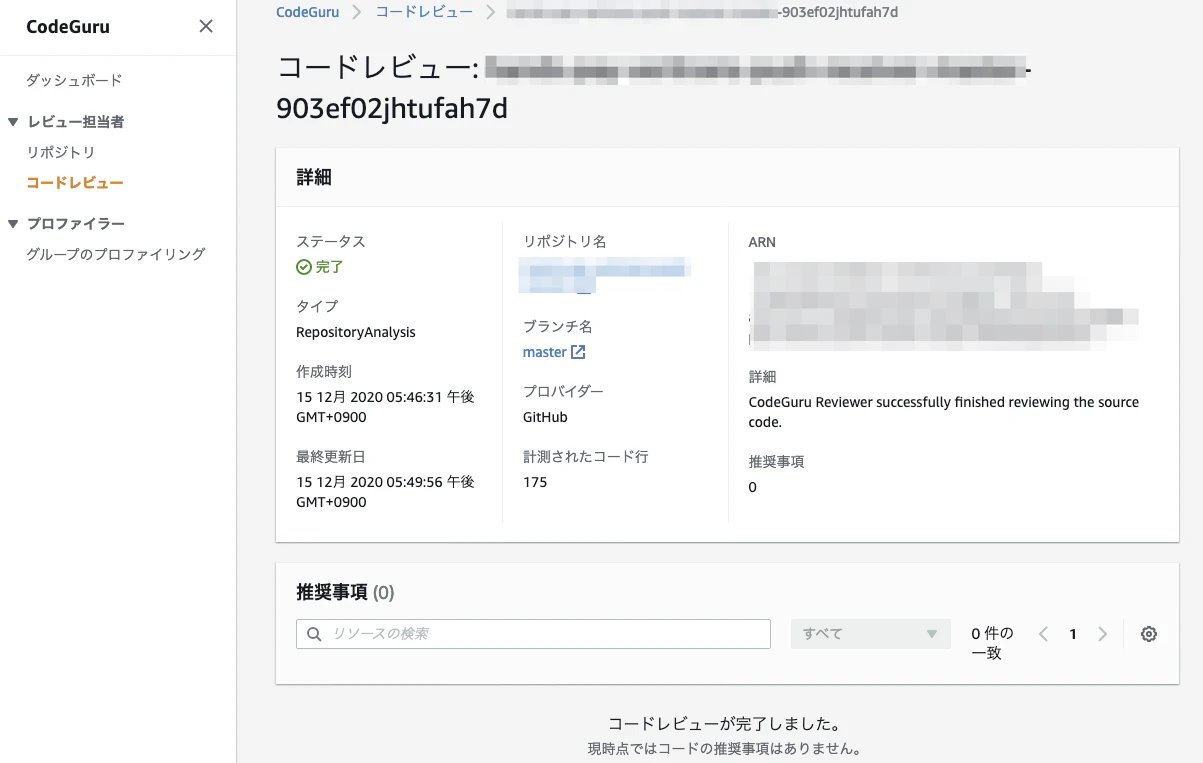
Task: Open the ダッシュボード page
Action: [x=74, y=80]
